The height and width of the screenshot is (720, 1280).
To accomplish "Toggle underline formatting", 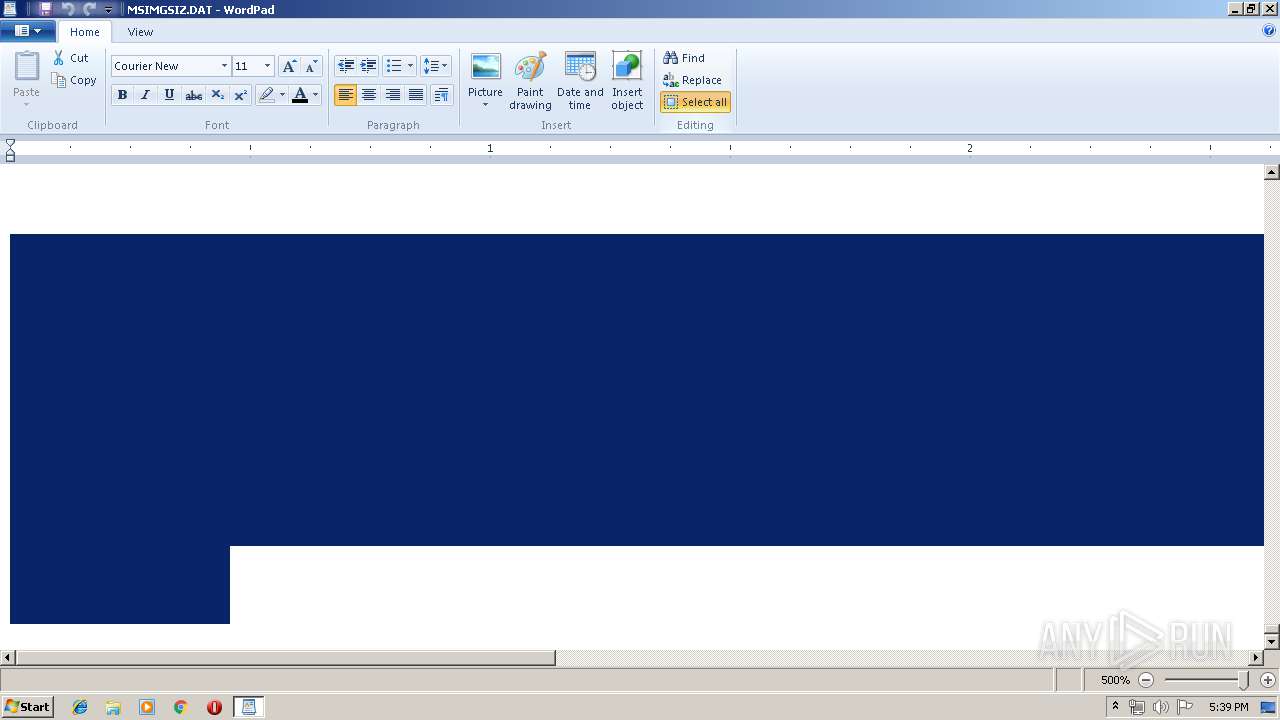I will 169,95.
